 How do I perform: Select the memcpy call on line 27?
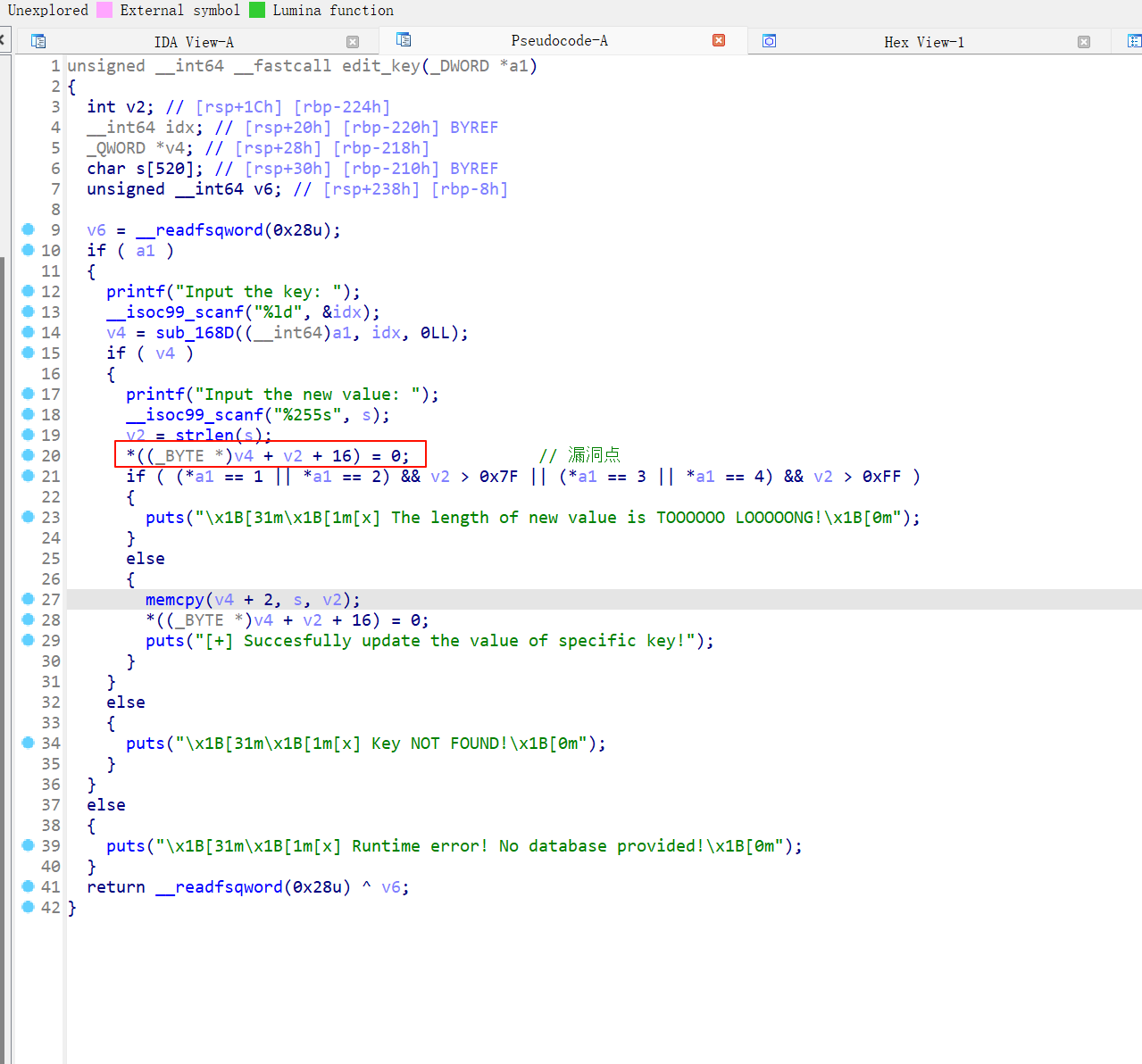pyautogui.click(x=175, y=600)
